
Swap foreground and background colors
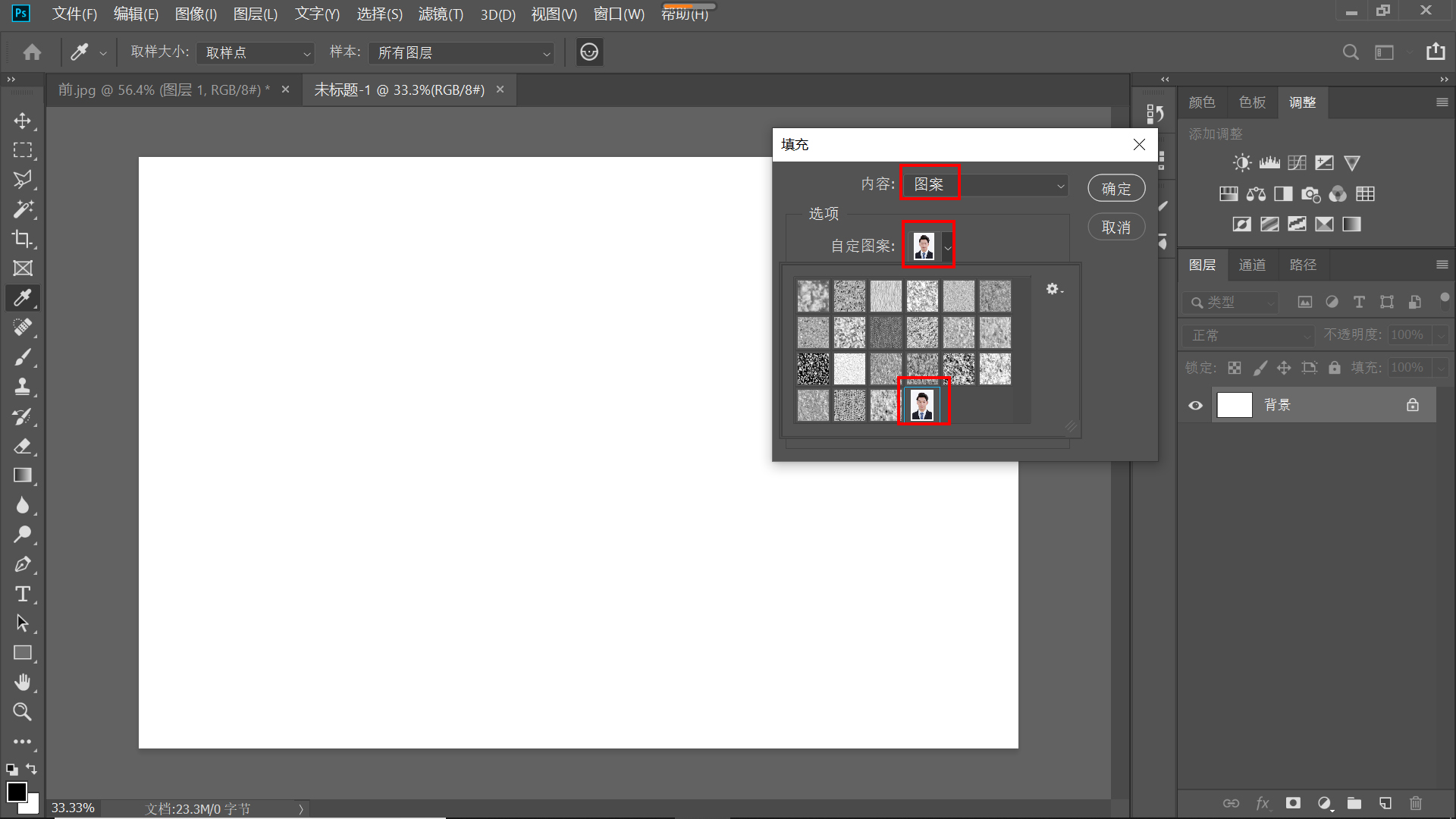pos(31,769)
